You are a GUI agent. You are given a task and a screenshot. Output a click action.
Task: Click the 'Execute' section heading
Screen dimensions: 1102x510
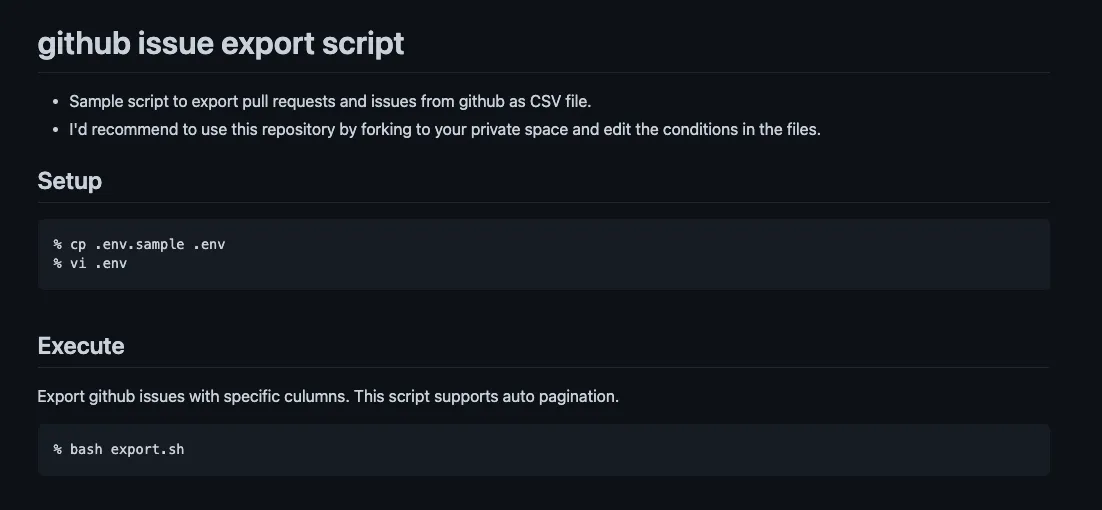pyautogui.click(x=81, y=346)
